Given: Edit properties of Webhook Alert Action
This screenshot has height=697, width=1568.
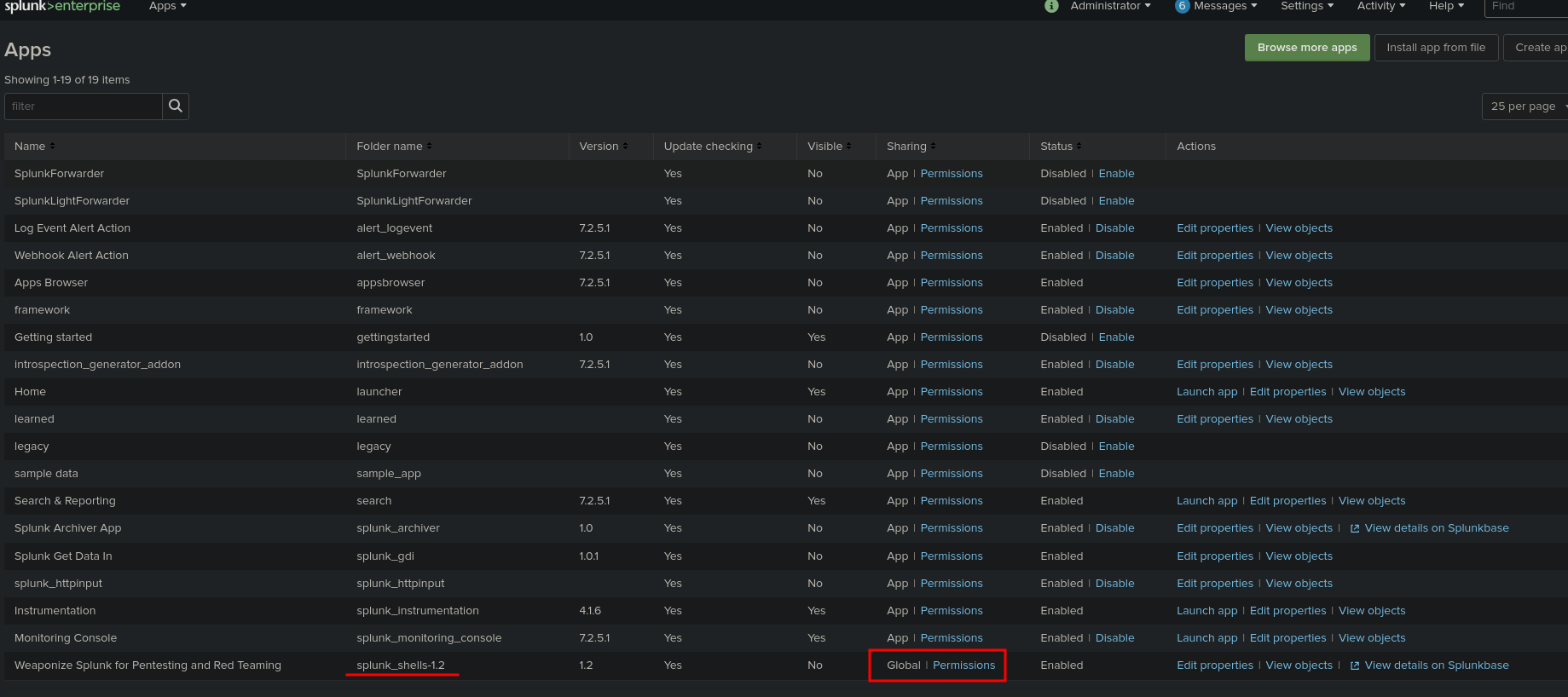Looking at the screenshot, I should click(x=1215, y=256).
